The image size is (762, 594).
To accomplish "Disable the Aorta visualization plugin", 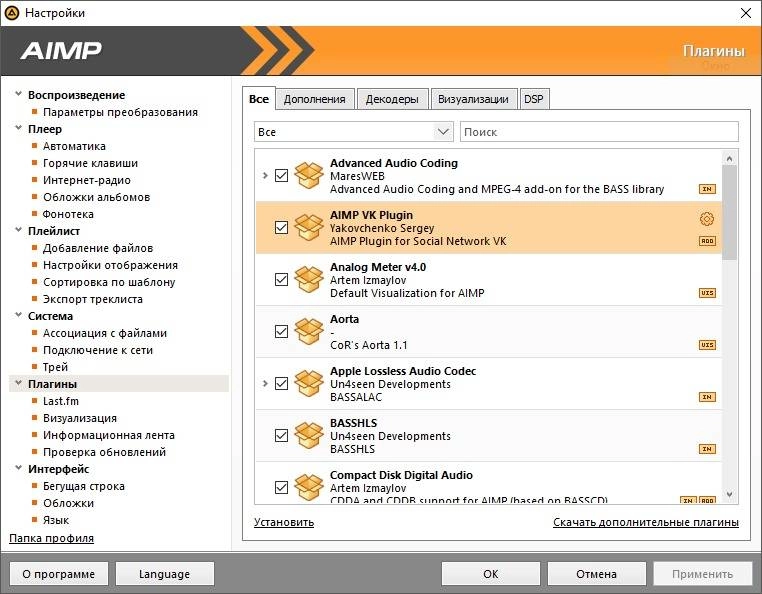I will pyautogui.click(x=281, y=332).
